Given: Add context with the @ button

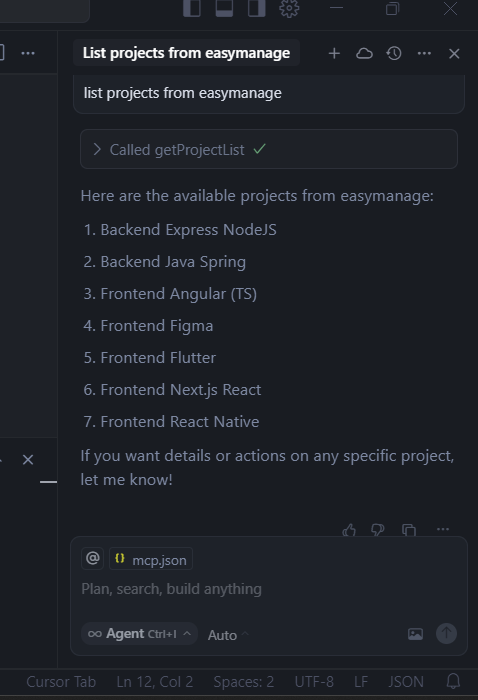Looking at the screenshot, I should click(x=92, y=558).
